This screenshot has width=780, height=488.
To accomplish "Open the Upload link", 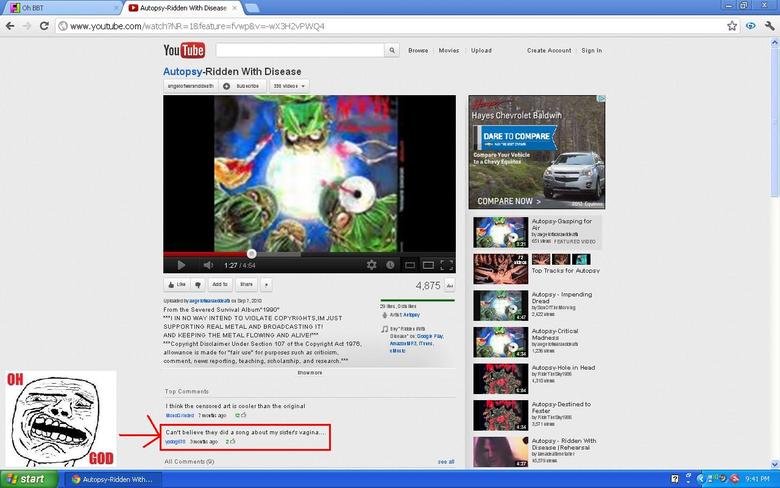I will coord(481,50).
